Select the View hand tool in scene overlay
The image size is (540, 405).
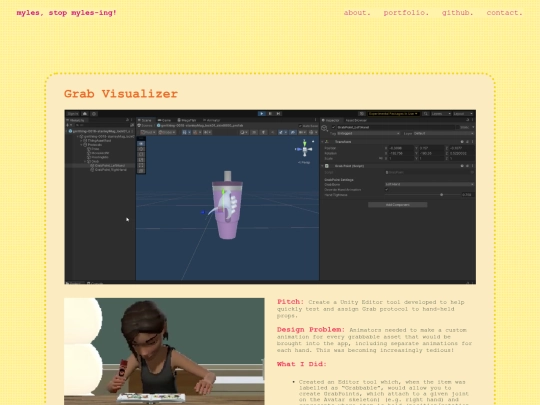141,144
